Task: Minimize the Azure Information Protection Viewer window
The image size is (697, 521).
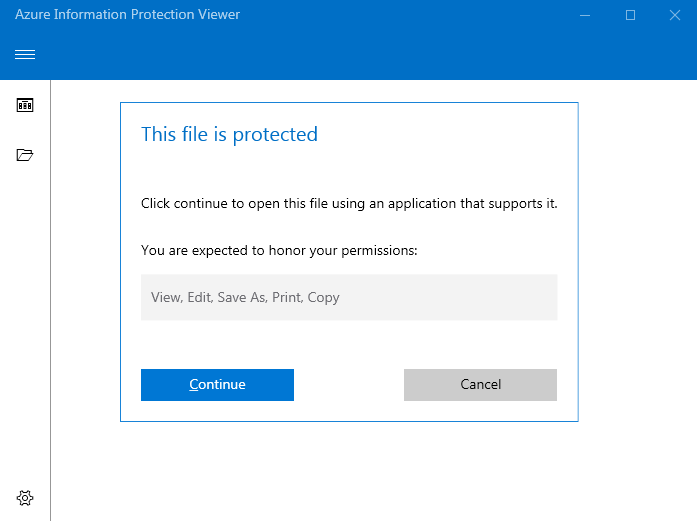Action: point(585,15)
